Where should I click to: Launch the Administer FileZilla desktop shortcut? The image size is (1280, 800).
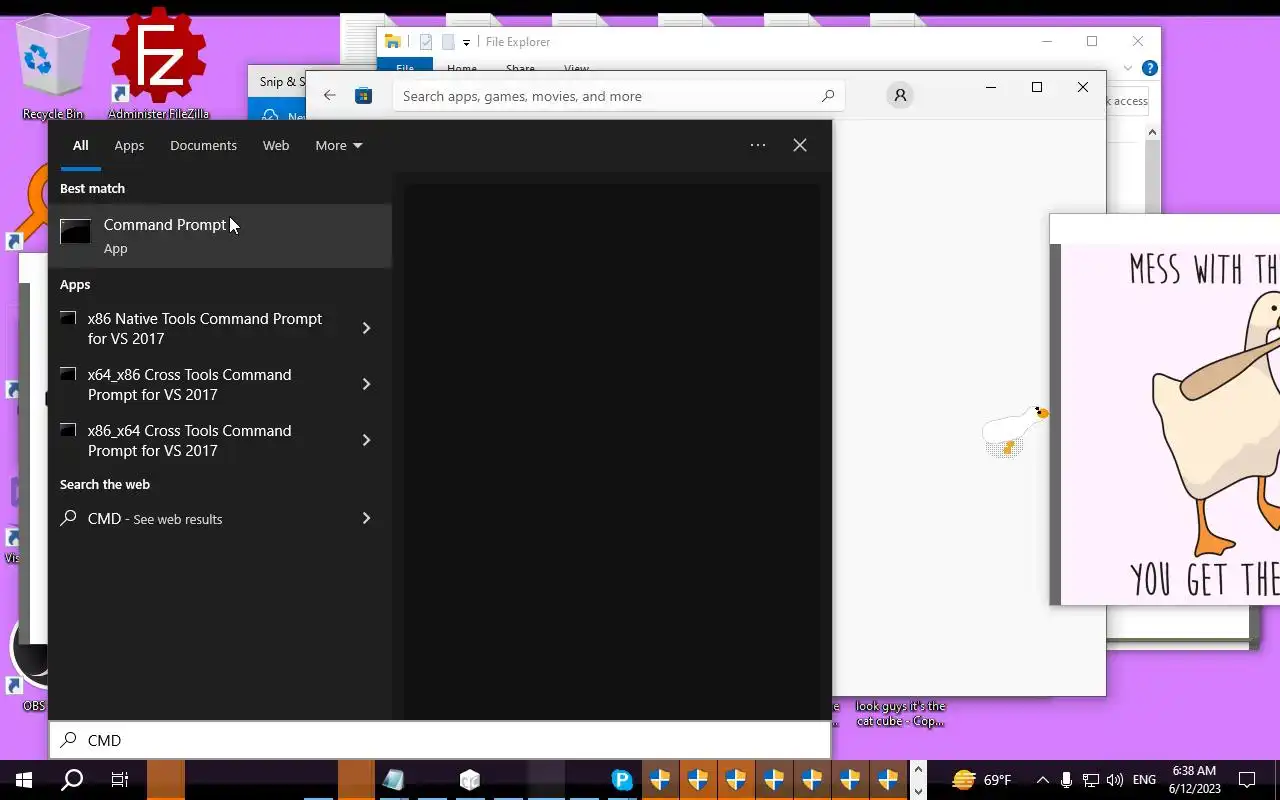(158, 65)
